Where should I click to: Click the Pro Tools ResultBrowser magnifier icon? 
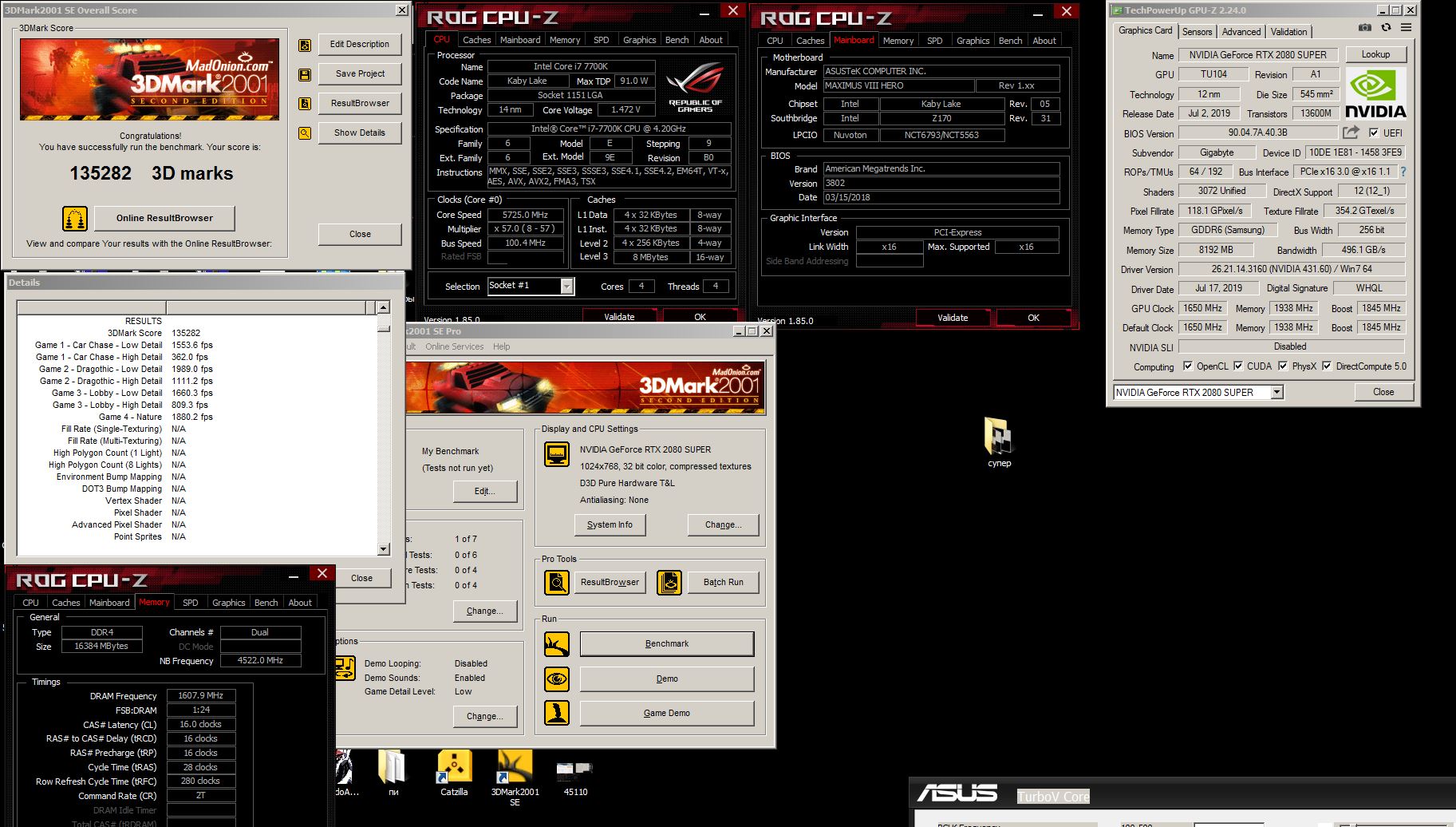(x=557, y=583)
